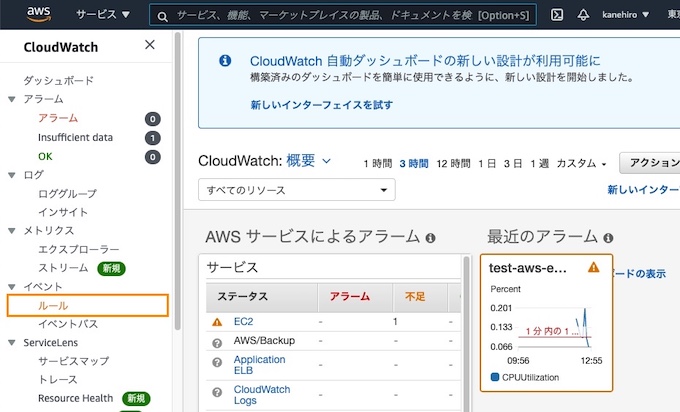Collapse the ログ section in sidebar
Screen dimensions: 680x412
click(x=12, y=175)
